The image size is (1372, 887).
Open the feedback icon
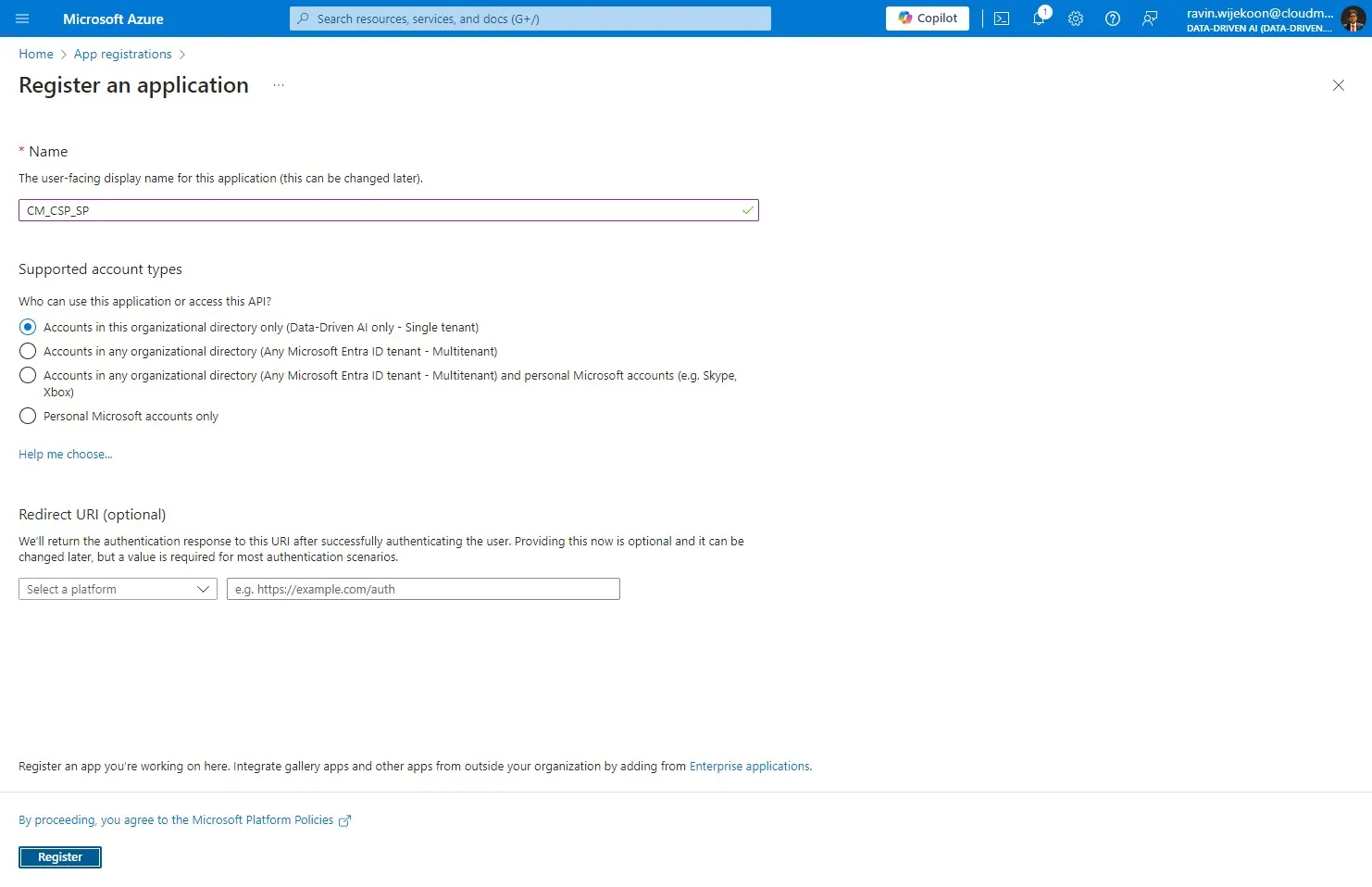pos(1150,19)
